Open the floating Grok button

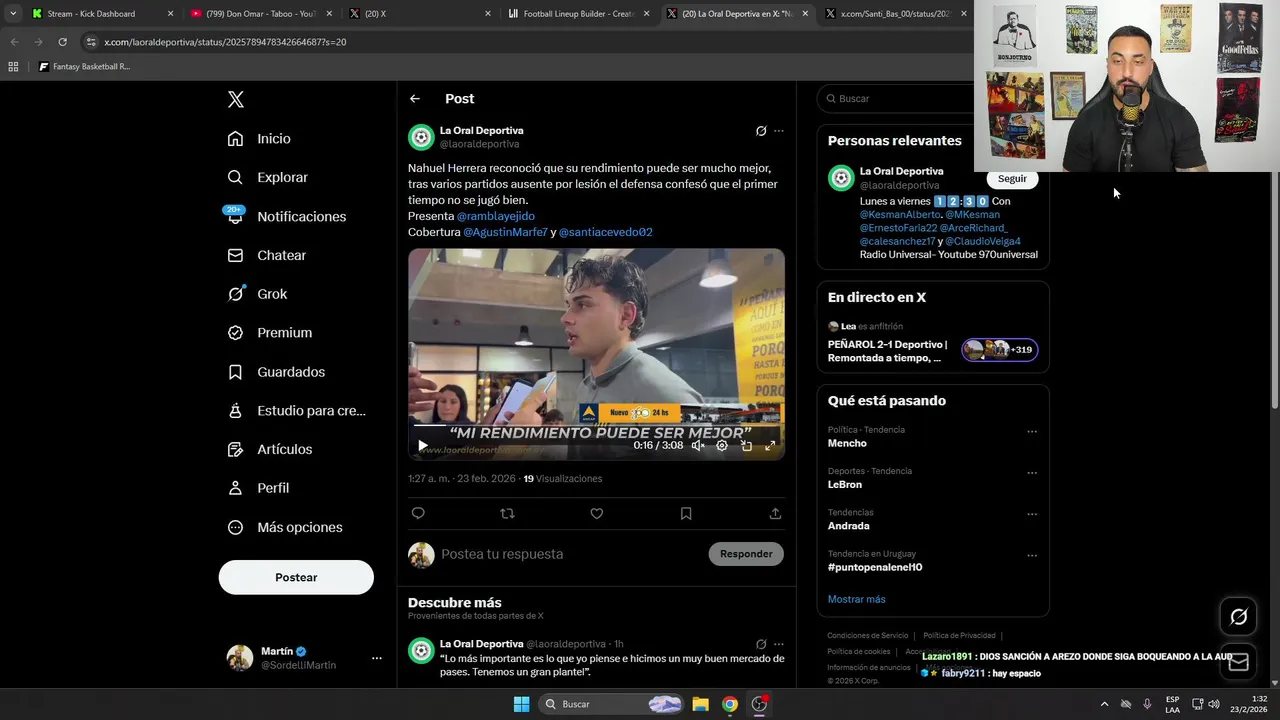point(1239,617)
